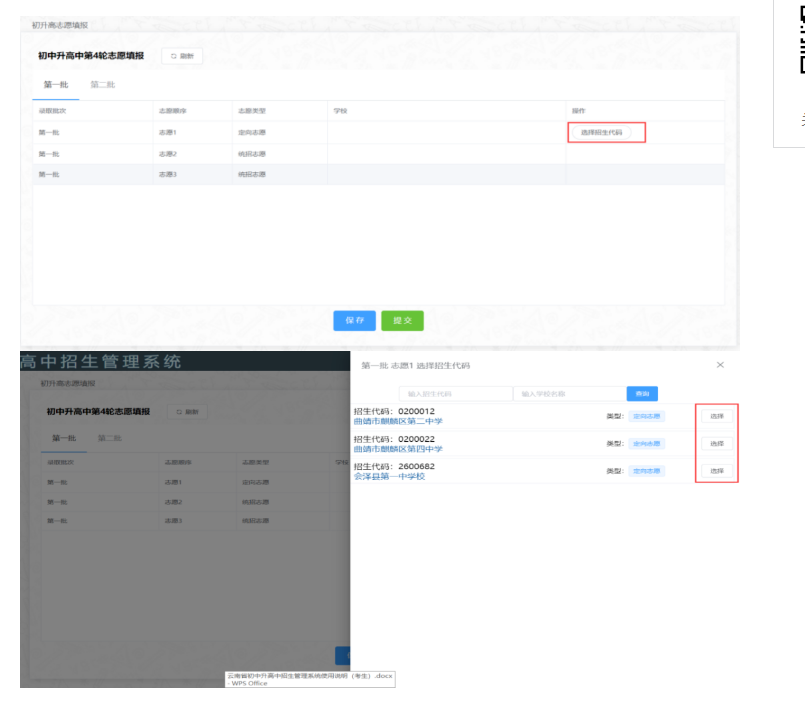Open the 曲靖市麒麟区第二中学 link

[x=398, y=422]
